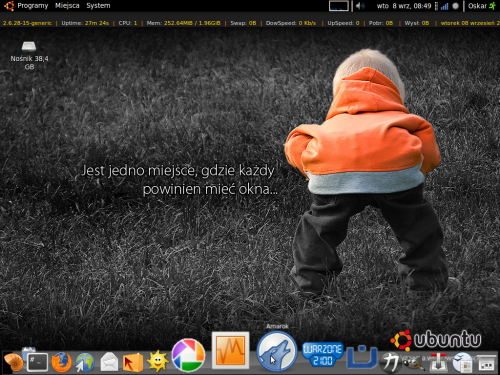The height and width of the screenshot is (375, 500).
Task: Open the terminal icon in dock
Action: (x=37, y=362)
